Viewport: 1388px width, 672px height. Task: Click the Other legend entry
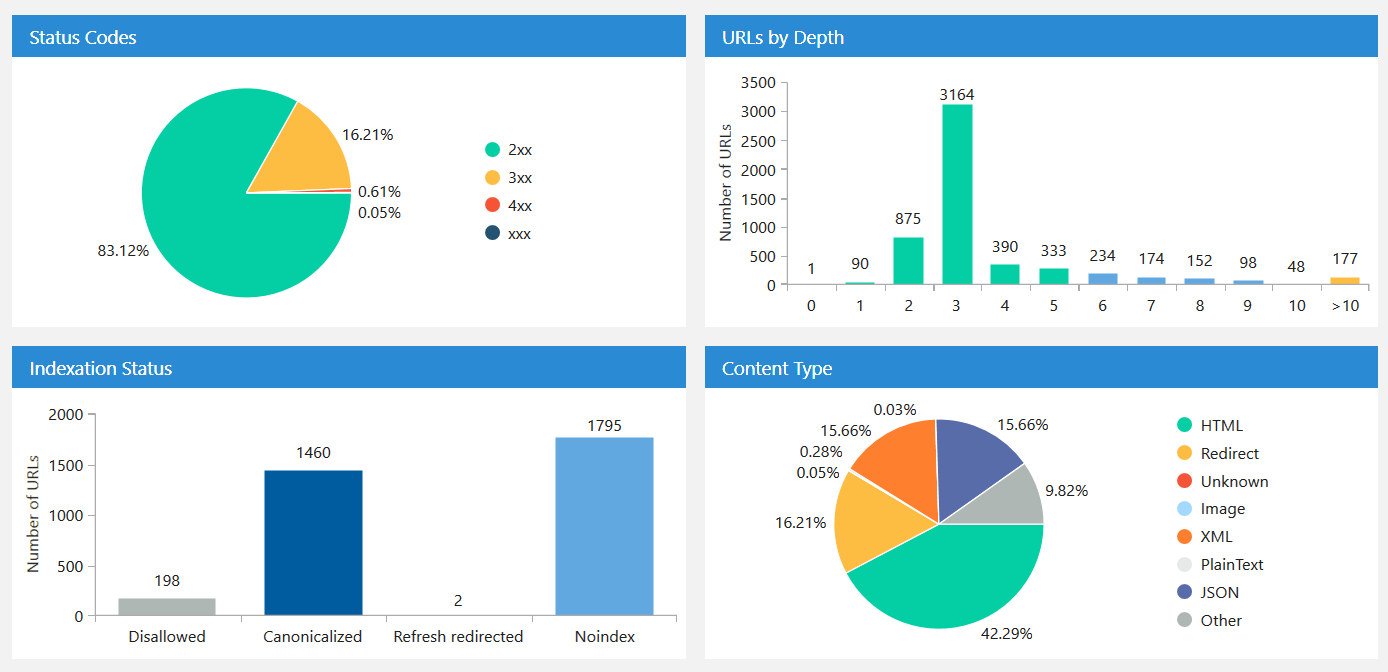tap(1210, 620)
